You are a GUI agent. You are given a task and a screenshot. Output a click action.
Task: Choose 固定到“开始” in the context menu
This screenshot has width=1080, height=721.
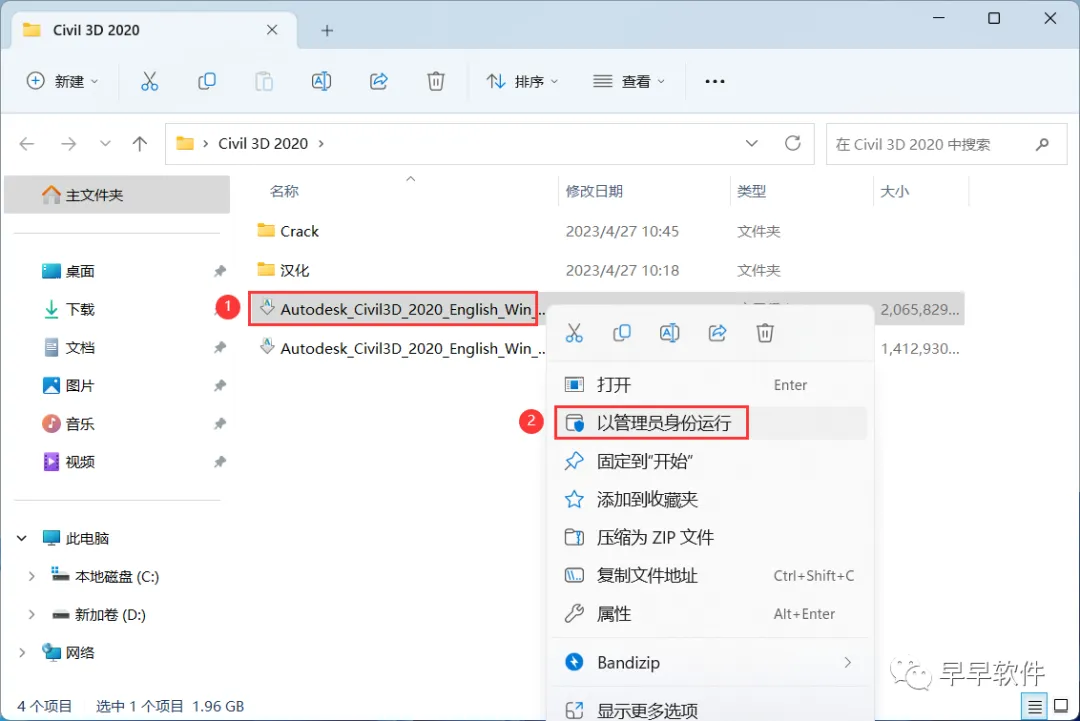tap(711, 461)
